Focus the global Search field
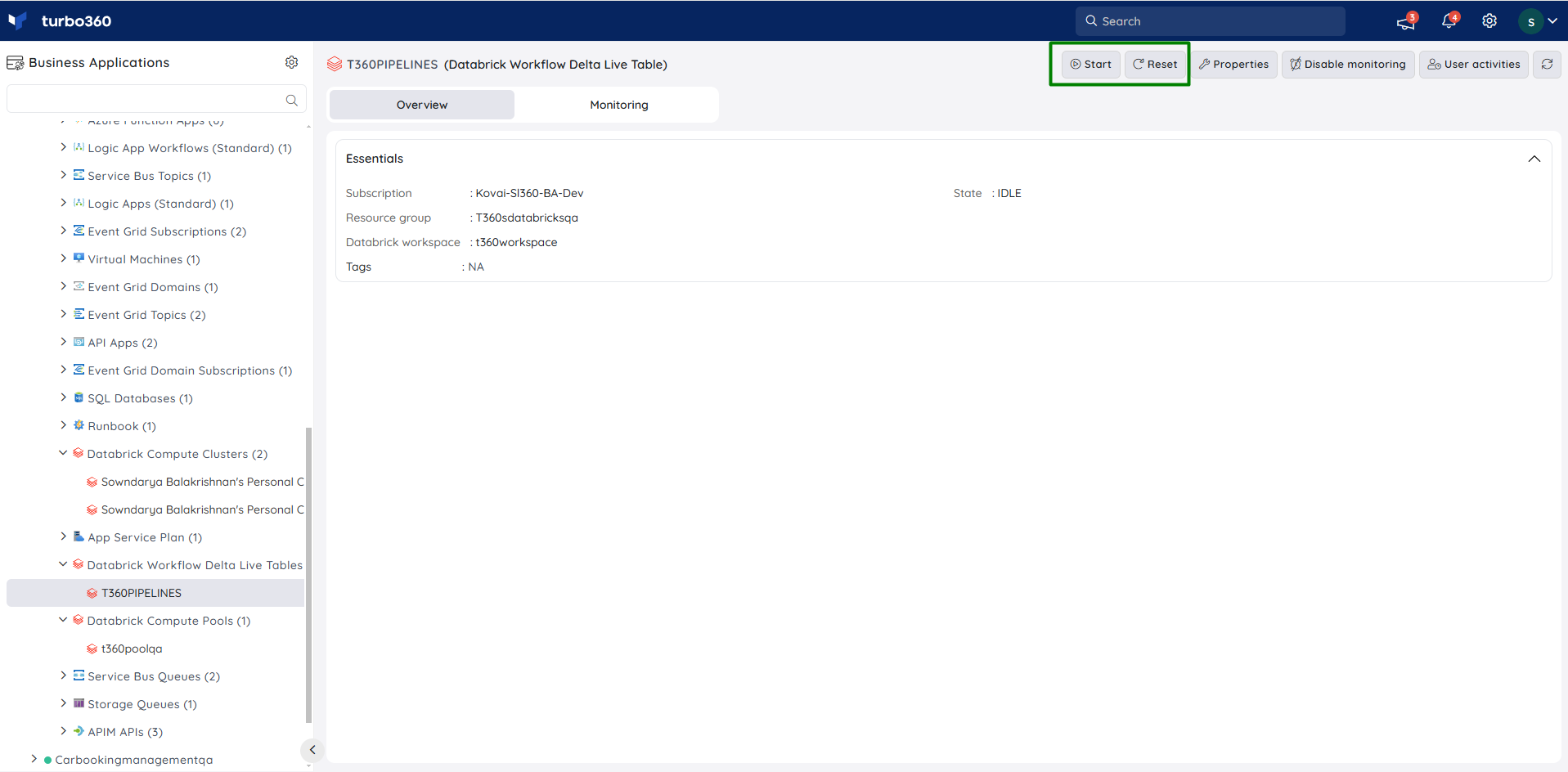The height and width of the screenshot is (772, 1568). (x=1211, y=21)
